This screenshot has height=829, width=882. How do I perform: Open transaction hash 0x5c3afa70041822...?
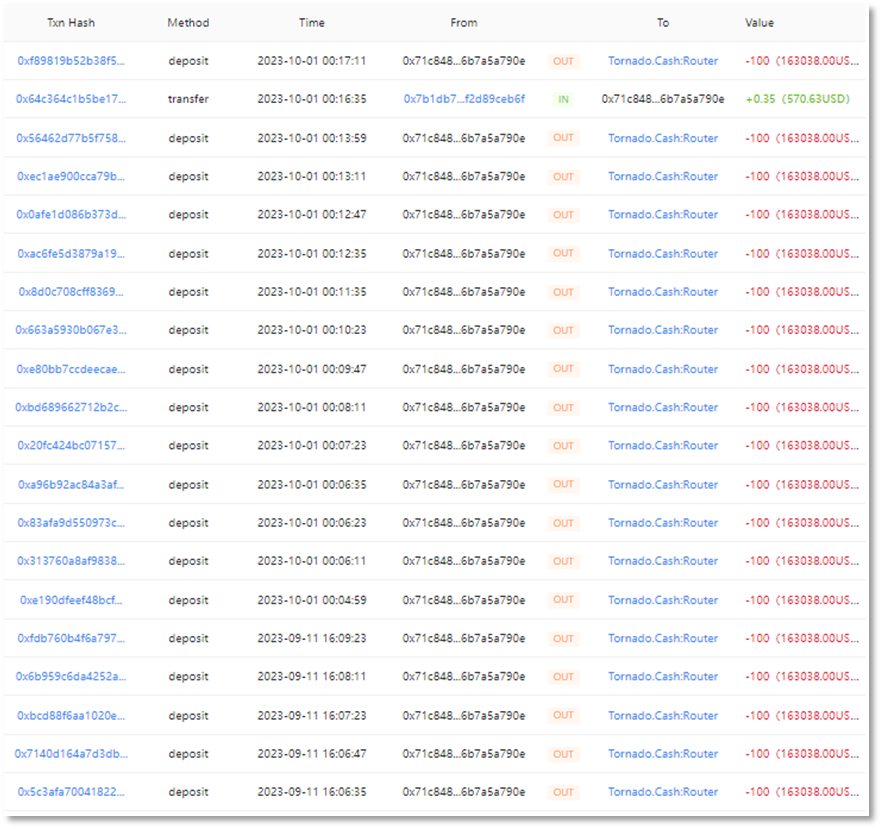coord(71,792)
